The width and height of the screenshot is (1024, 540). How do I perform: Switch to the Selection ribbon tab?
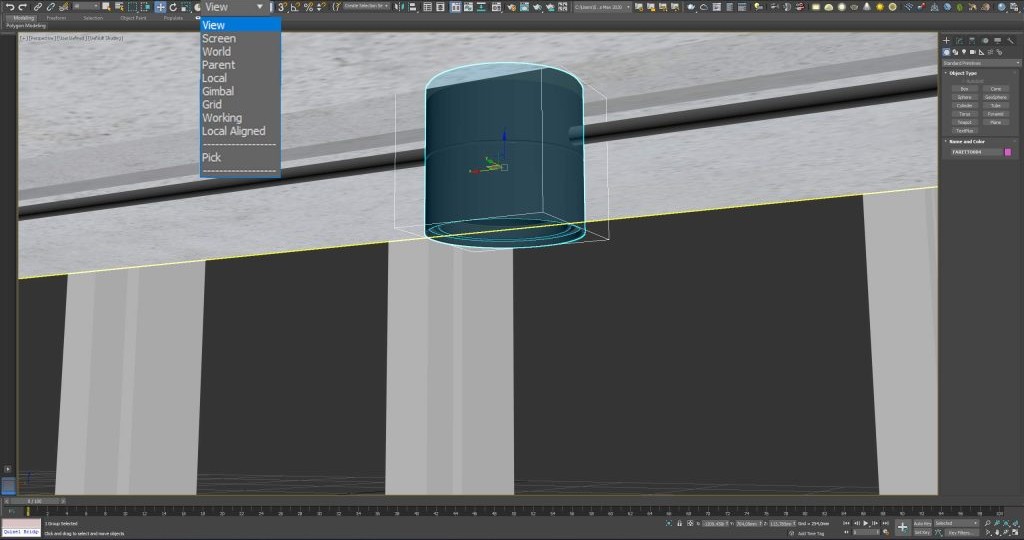[x=93, y=18]
